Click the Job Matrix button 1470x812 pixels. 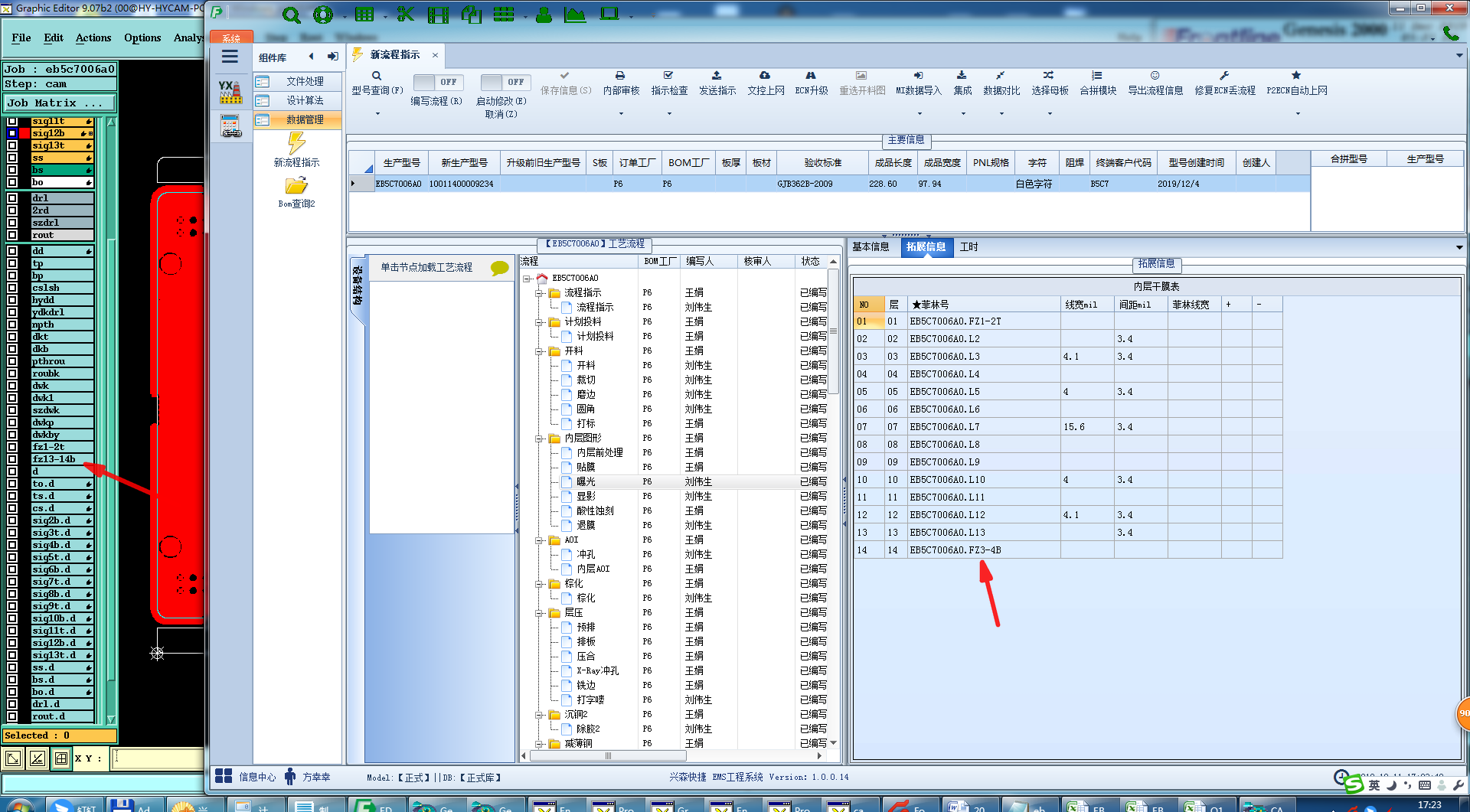coord(60,103)
